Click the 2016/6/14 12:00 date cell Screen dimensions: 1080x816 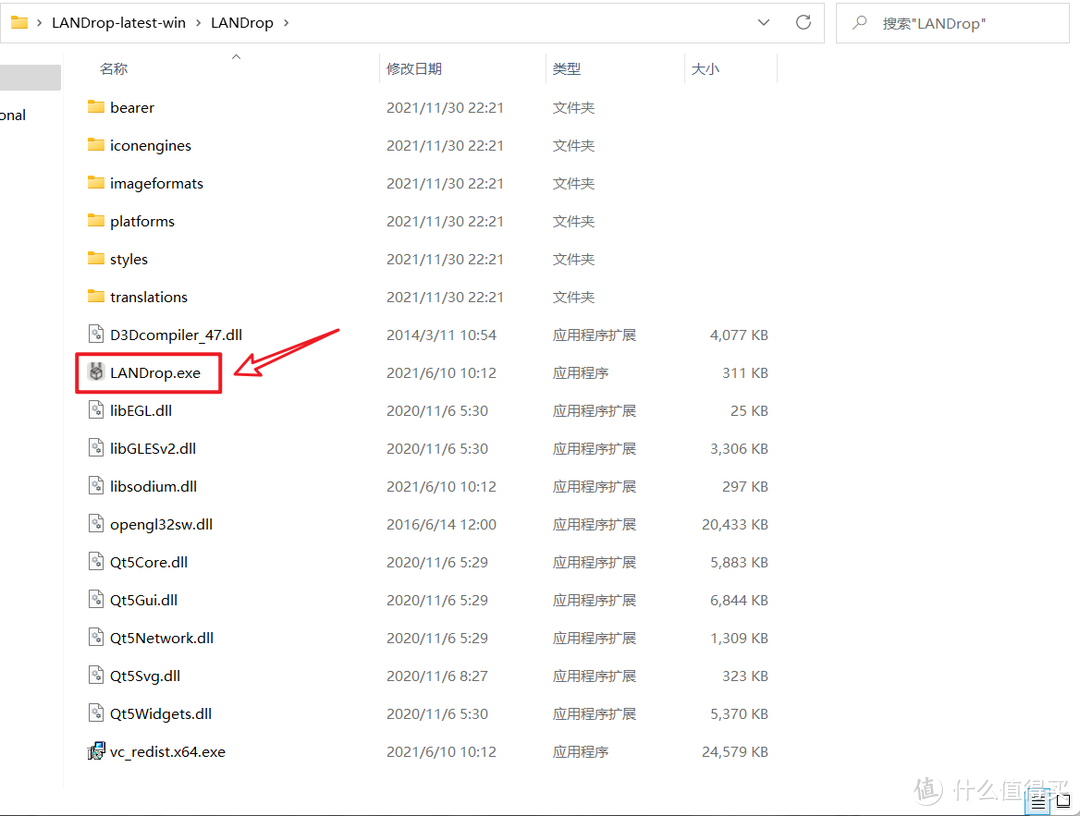[442, 524]
